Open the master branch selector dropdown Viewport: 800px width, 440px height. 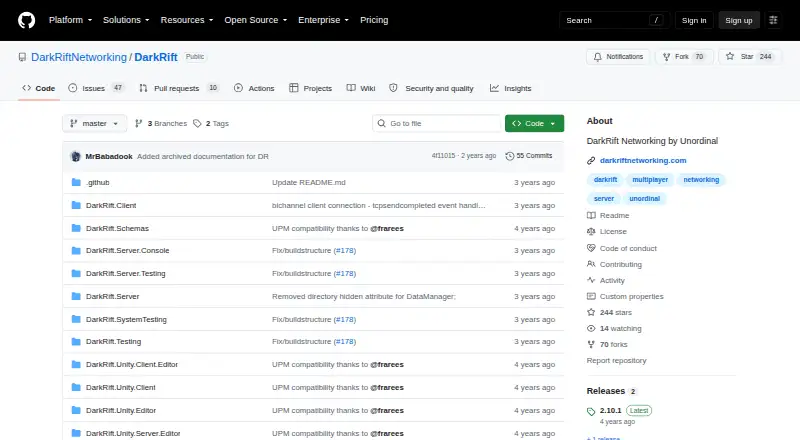94,124
